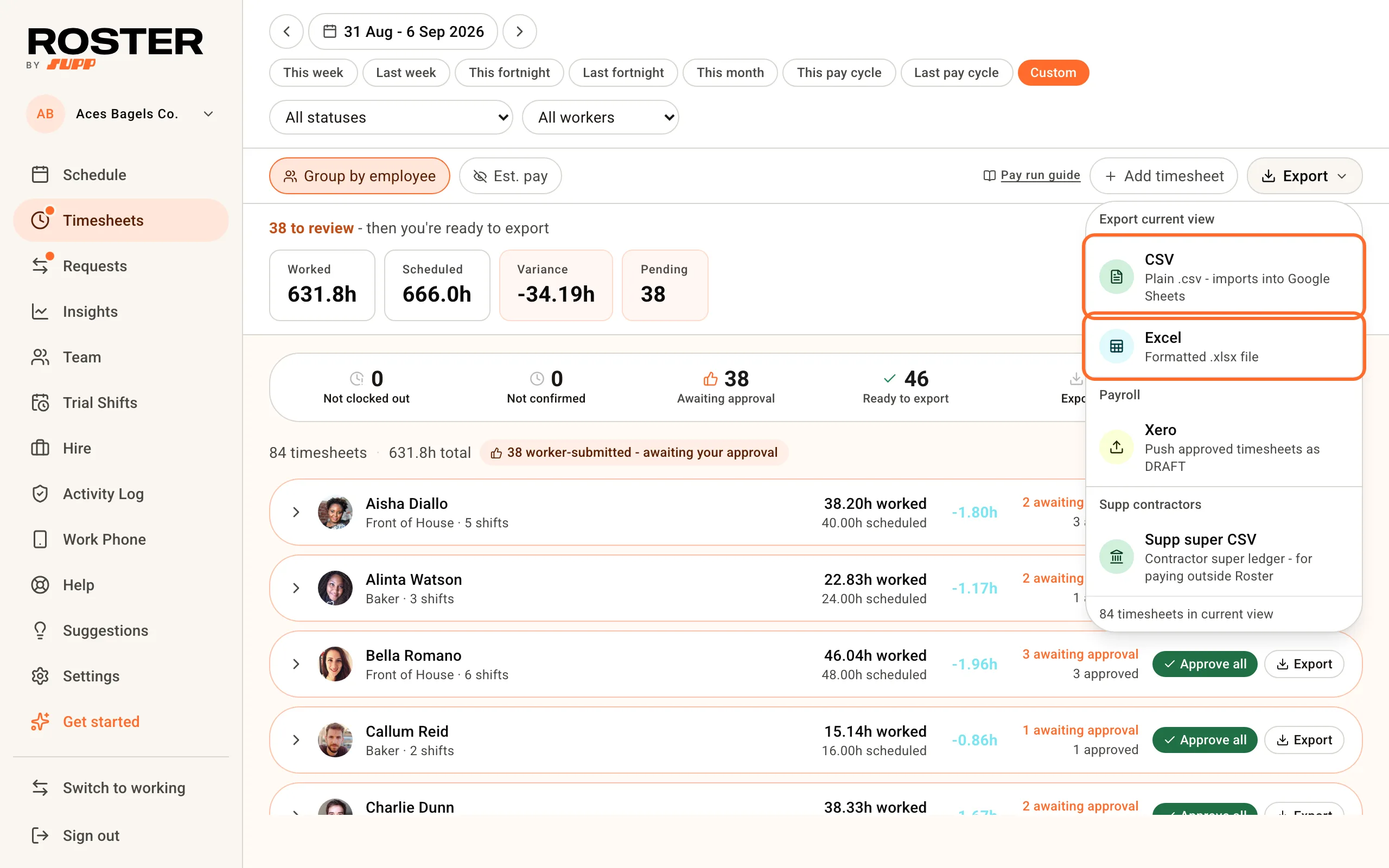Select the Last fortnight range chip

(623, 72)
